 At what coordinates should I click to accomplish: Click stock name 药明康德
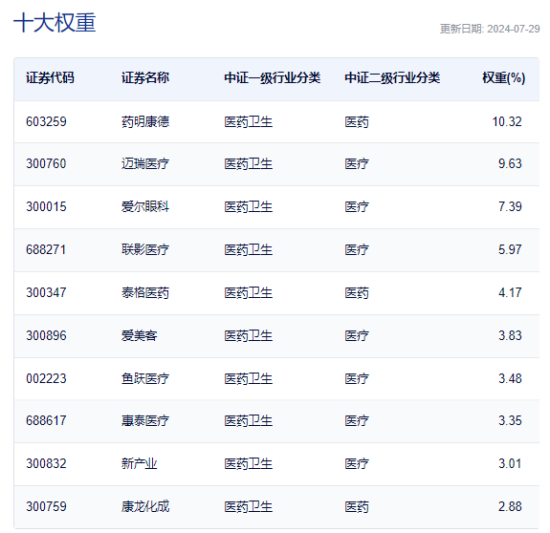(145, 122)
